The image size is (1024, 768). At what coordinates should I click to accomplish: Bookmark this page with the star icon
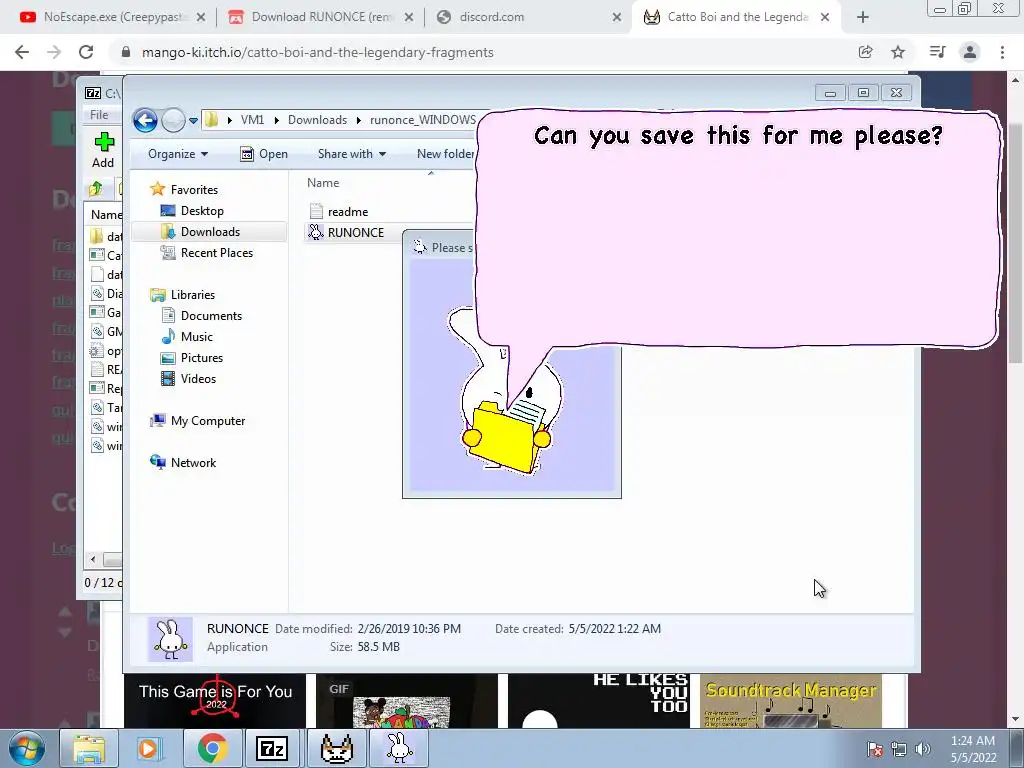(x=898, y=52)
